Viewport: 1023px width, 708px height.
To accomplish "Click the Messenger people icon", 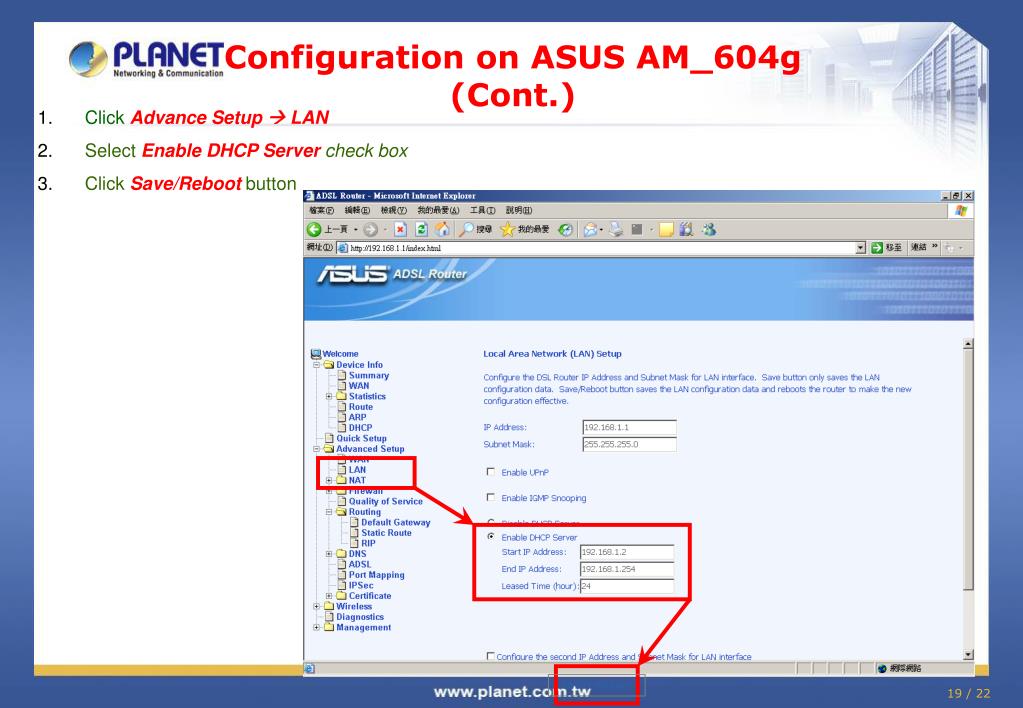I will coord(709,229).
